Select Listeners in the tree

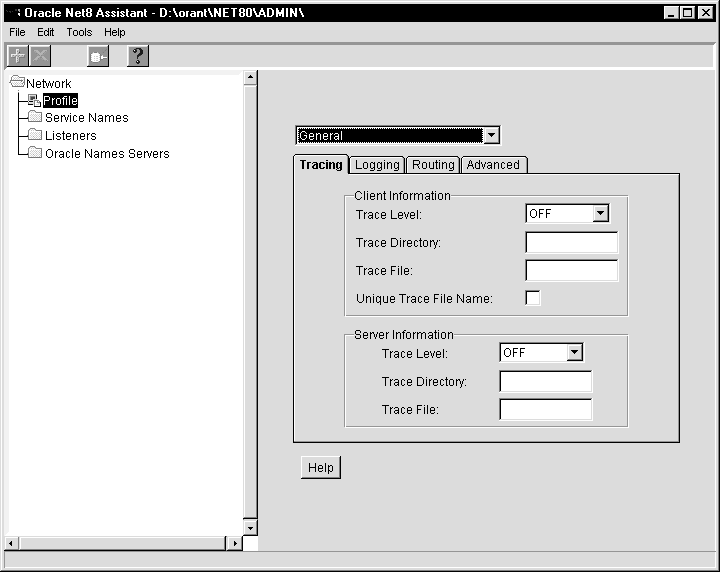[x=71, y=135]
